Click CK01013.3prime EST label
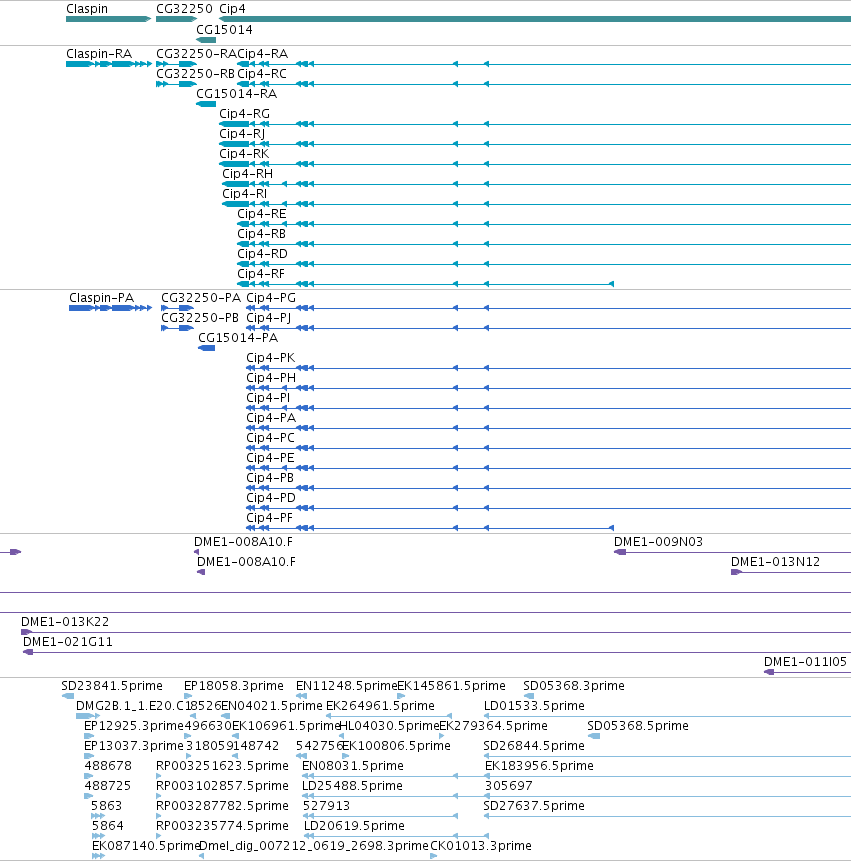 pyautogui.click(x=481, y=846)
